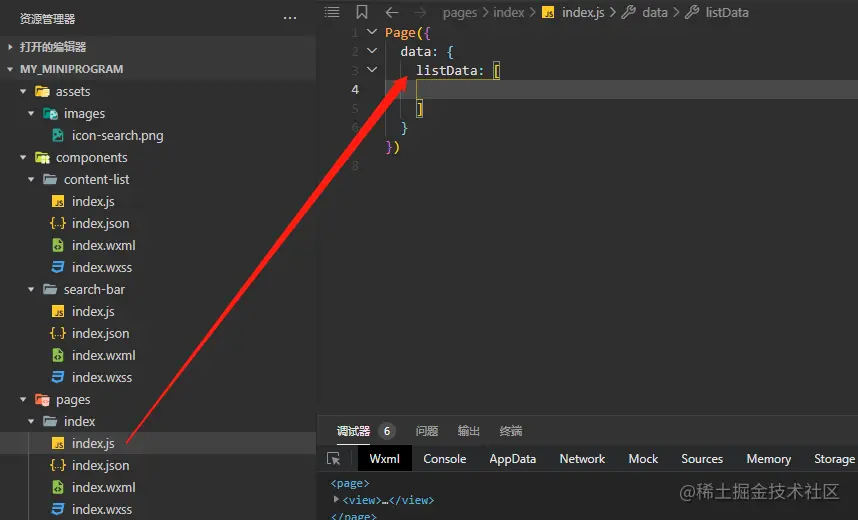Image resolution: width=858 pixels, height=520 pixels.
Task: Click the index.js breadcrumb segment
Action: pos(583,13)
